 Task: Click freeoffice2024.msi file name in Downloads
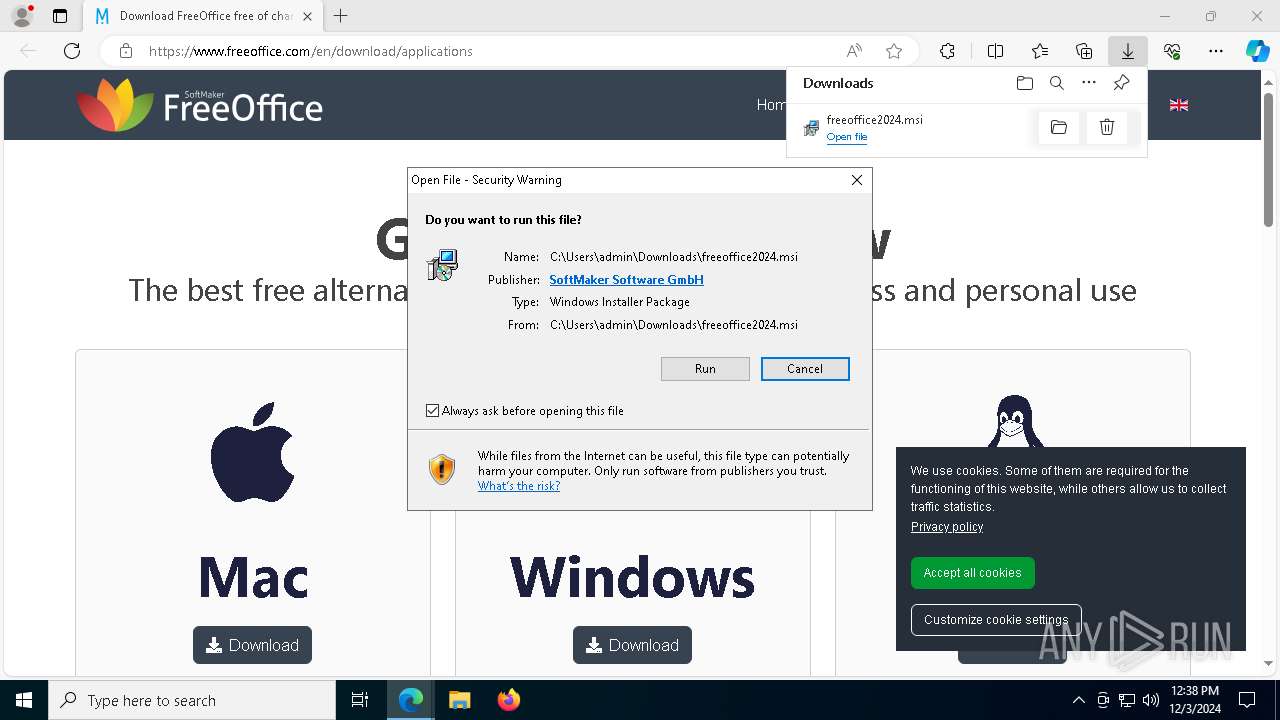pos(874,119)
